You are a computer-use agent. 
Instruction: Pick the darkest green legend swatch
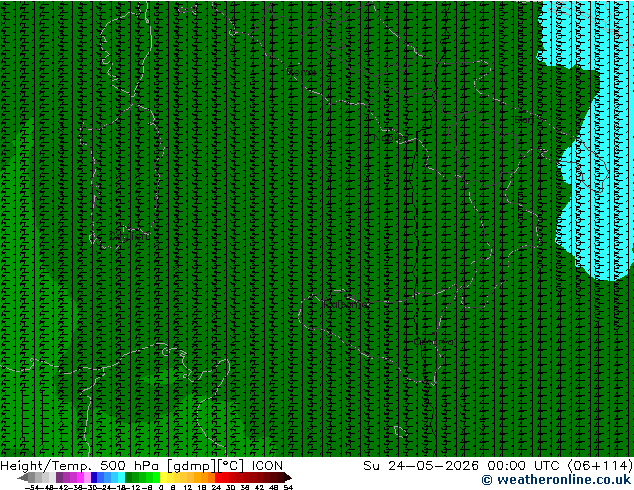129,477
